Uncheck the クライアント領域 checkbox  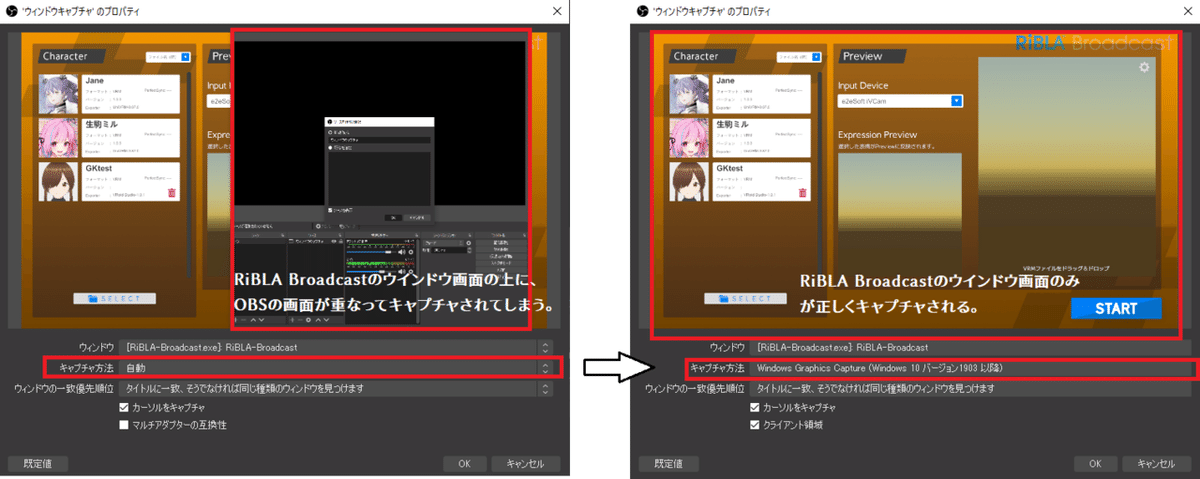pos(756,425)
